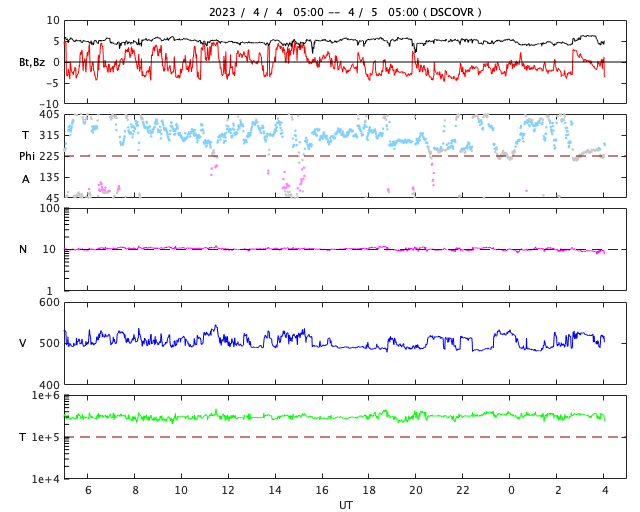This screenshot has height=512, width=640.
Task: Click the UT label below the time axis
Action: click(345, 505)
